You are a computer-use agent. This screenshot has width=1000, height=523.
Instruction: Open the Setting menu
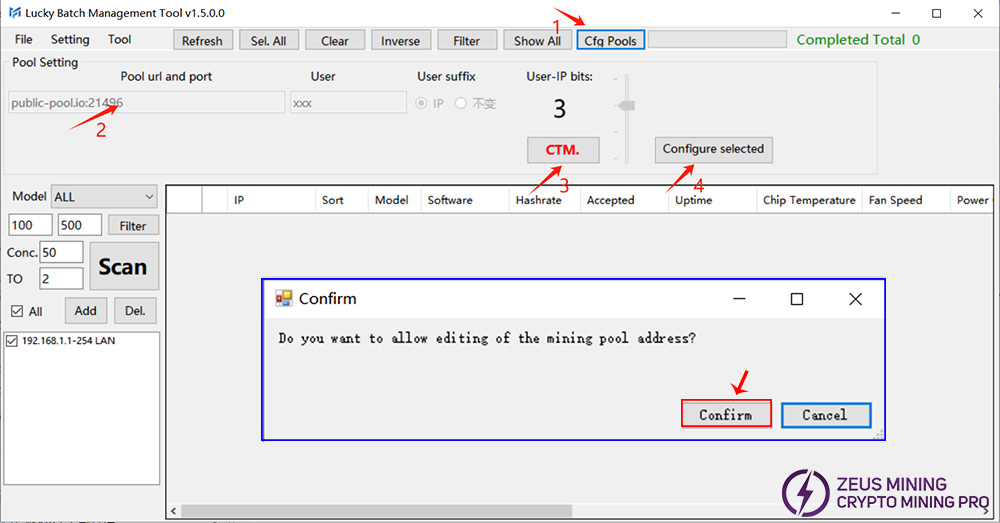[70, 40]
